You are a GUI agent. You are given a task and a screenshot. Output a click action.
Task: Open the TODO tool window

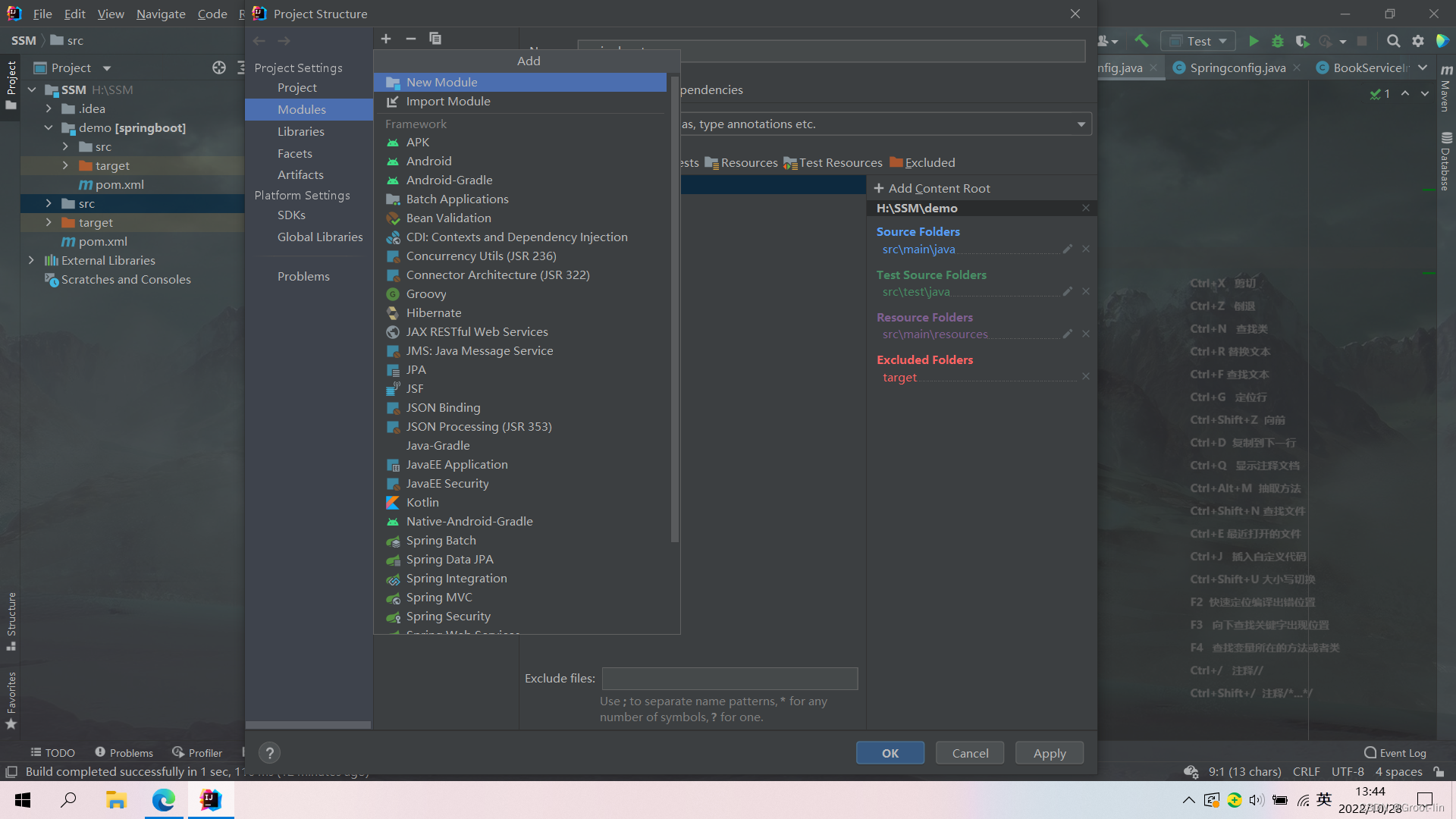coord(52,752)
